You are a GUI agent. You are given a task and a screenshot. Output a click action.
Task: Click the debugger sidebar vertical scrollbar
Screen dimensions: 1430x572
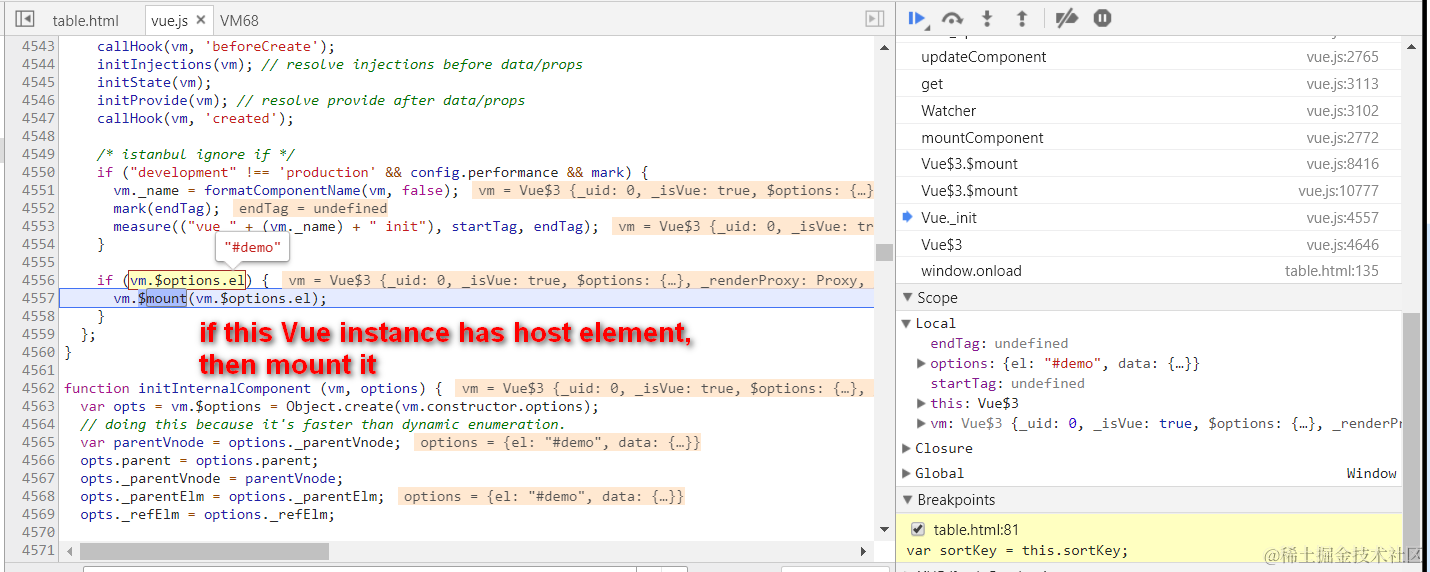click(1410, 425)
